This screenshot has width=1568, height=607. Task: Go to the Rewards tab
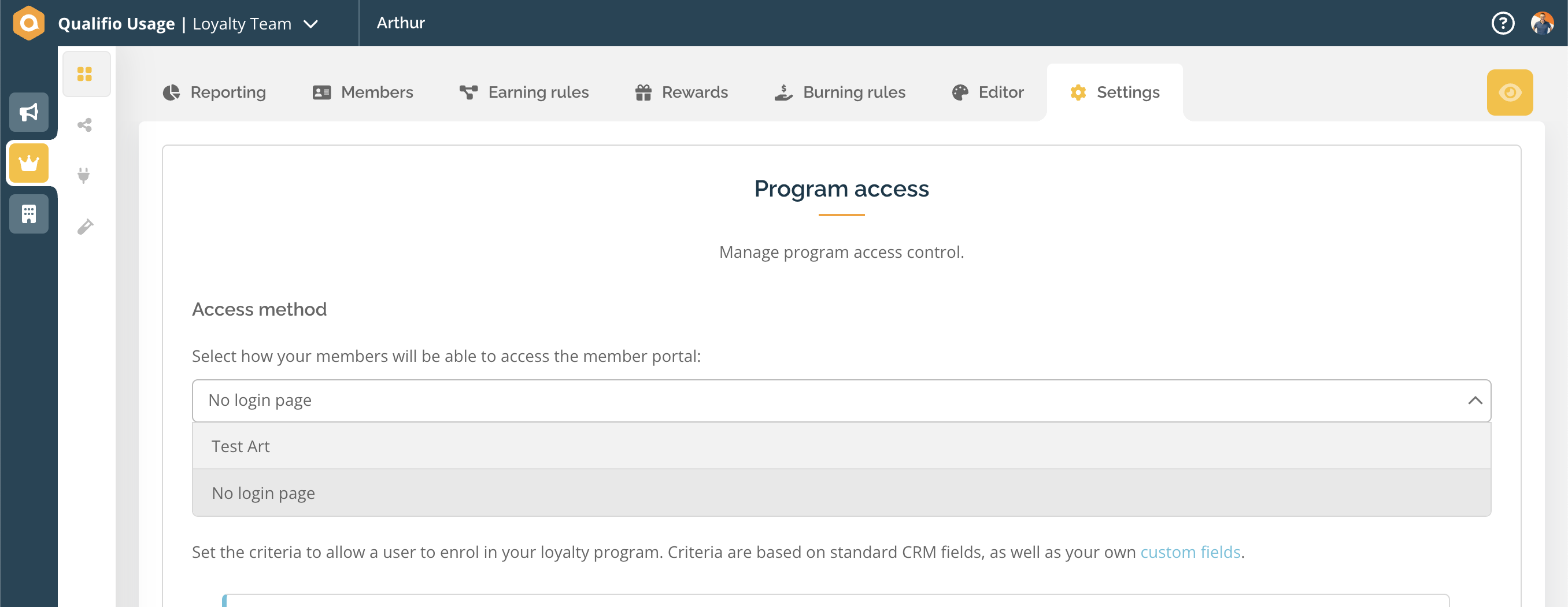point(681,92)
